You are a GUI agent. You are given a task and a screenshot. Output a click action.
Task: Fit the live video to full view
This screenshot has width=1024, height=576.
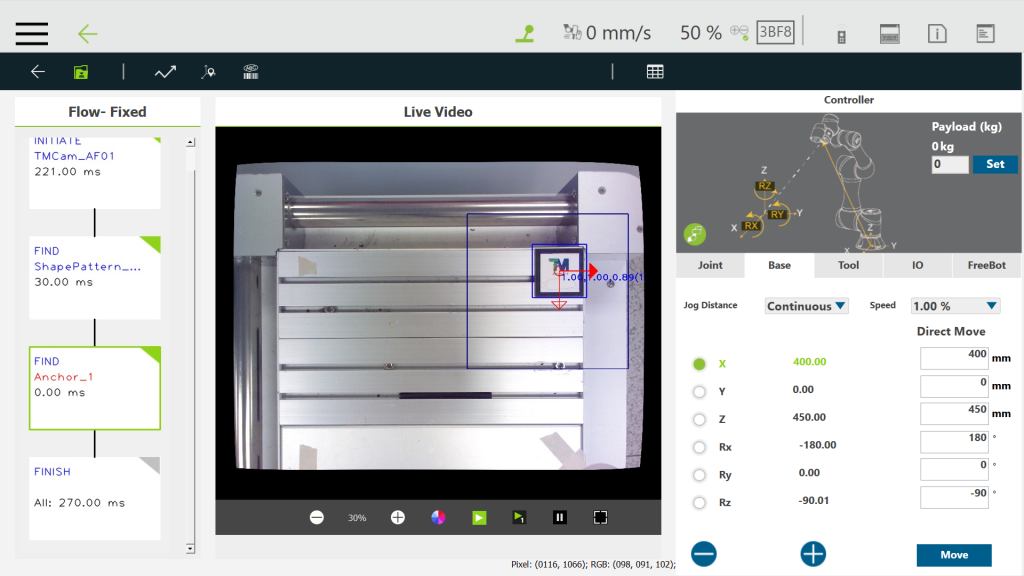600,517
